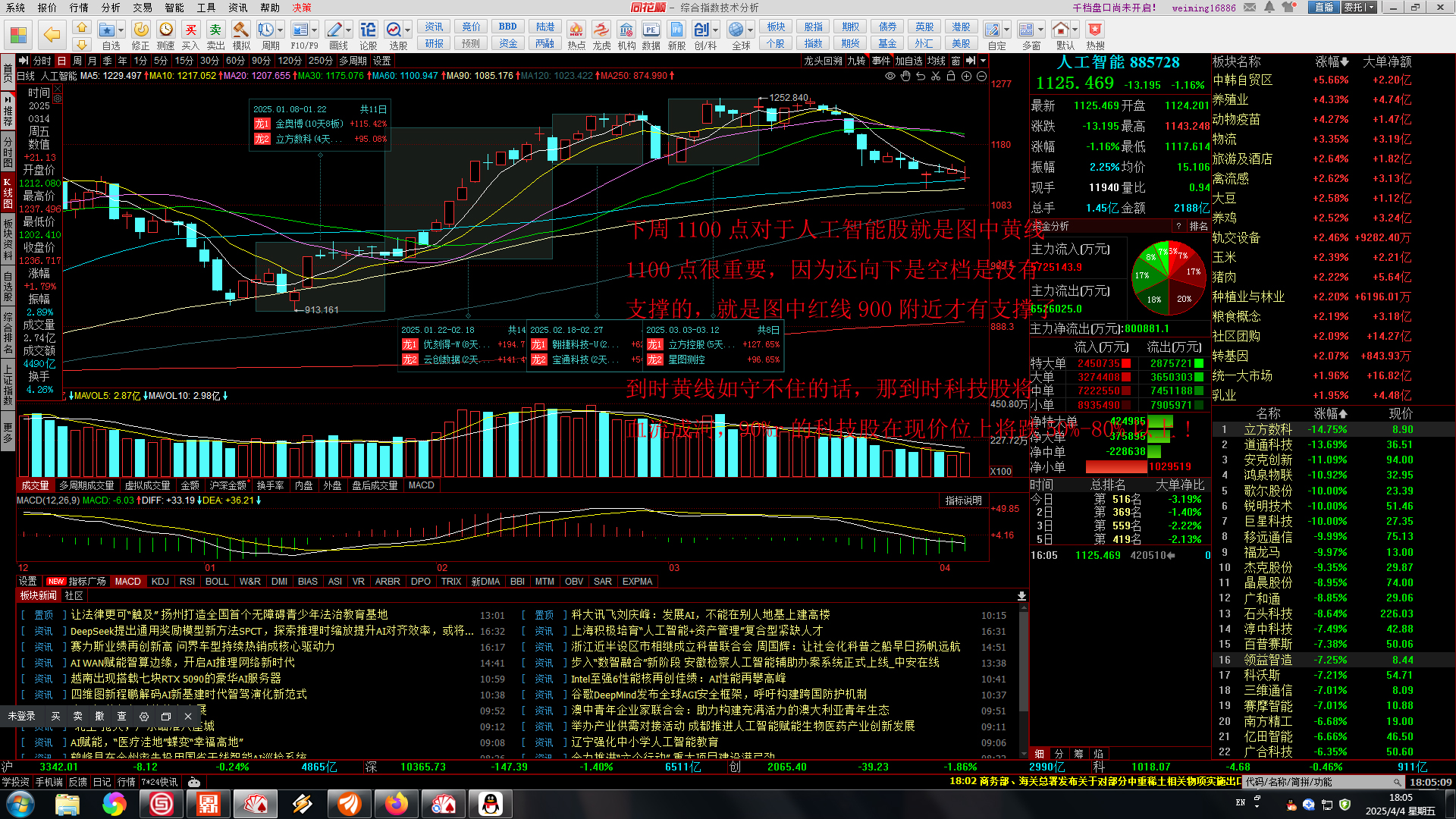1456x819 pixels.
Task: Toggle 均线 moving average display
Action: pos(936,61)
